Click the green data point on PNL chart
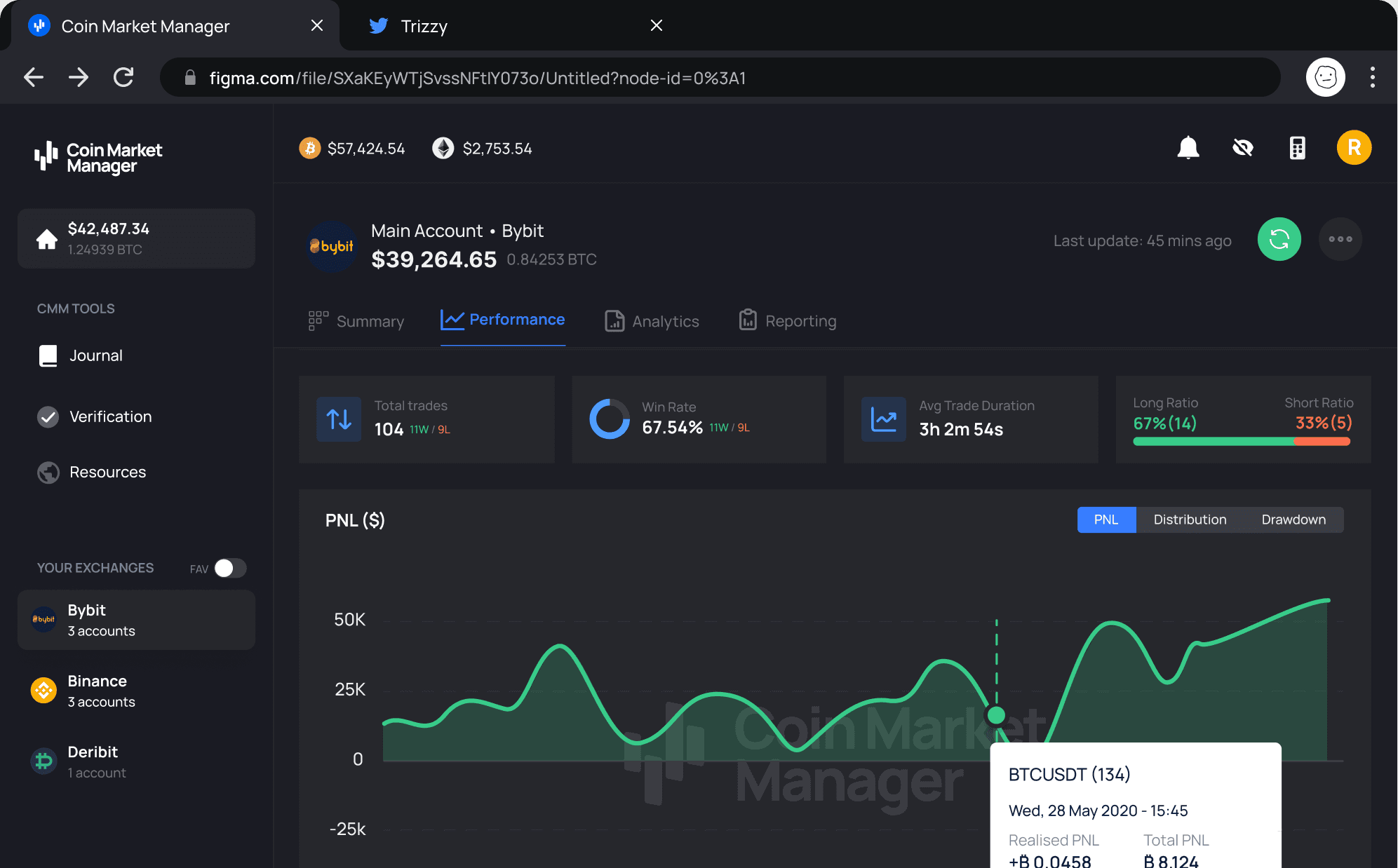 996,715
